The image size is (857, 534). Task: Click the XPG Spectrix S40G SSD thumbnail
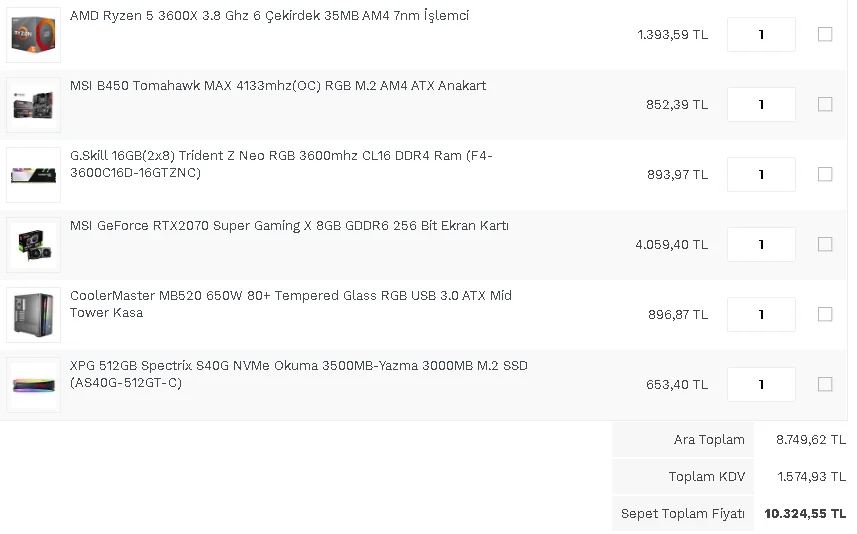pyautogui.click(x=33, y=385)
